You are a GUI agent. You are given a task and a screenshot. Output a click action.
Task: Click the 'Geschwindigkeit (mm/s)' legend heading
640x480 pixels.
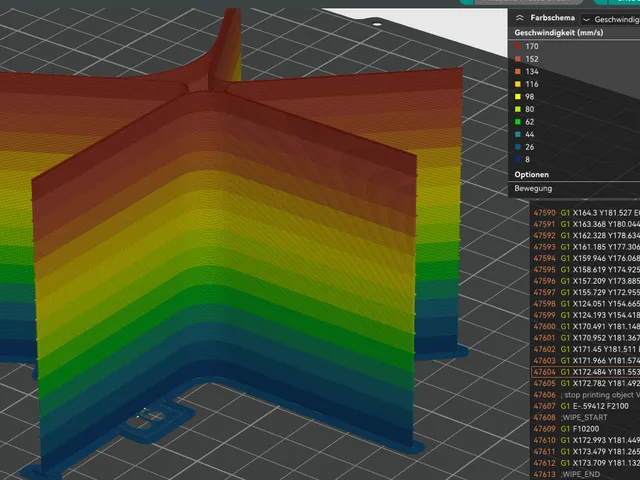558,33
